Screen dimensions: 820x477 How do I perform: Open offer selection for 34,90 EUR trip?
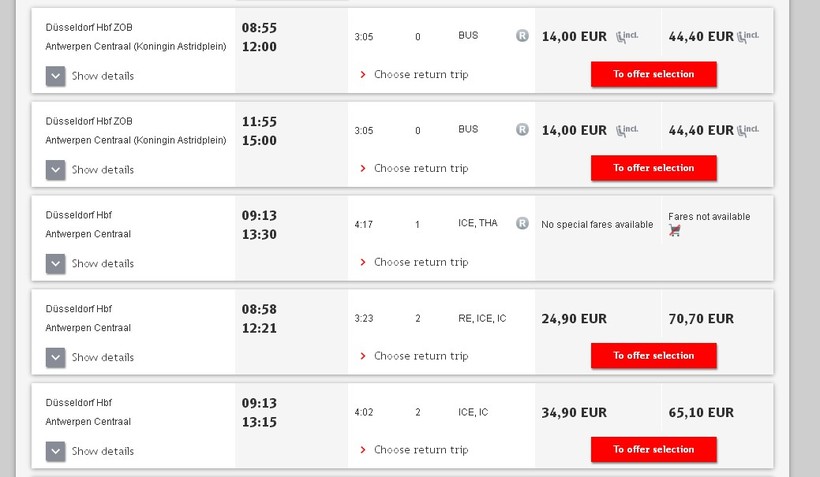pos(653,450)
